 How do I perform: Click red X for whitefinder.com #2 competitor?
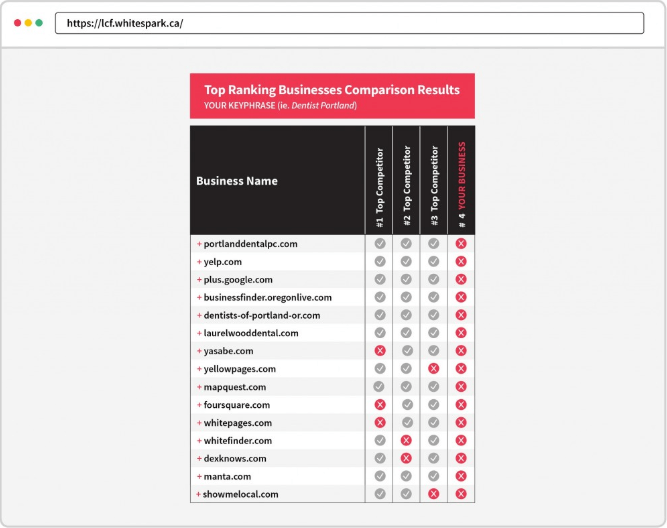pyautogui.click(x=406, y=441)
